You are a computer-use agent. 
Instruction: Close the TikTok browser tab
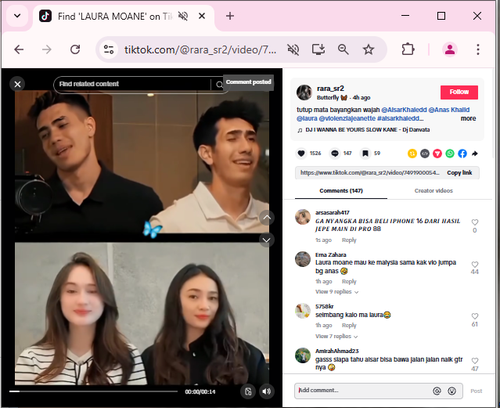click(x=202, y=16)
